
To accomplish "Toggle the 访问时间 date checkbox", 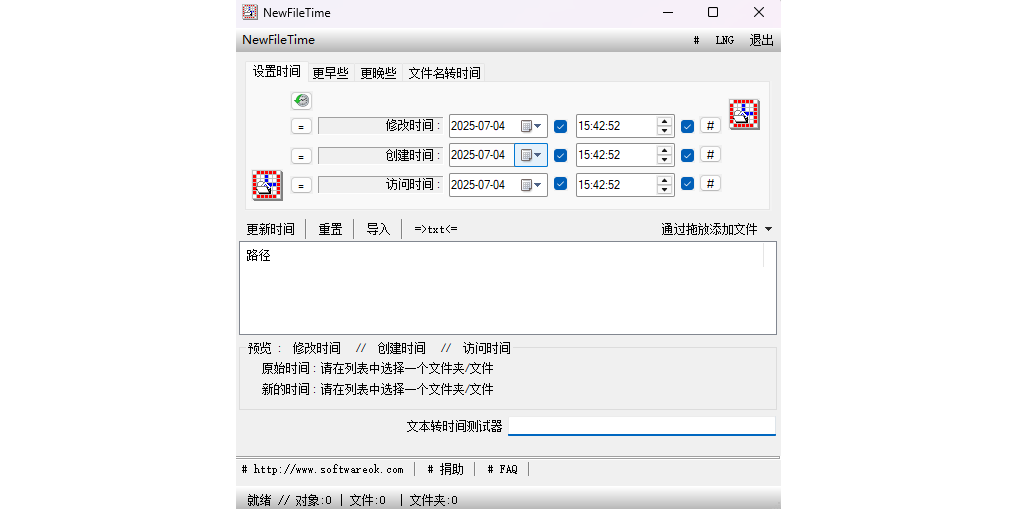I will click(x=561, y=184).
